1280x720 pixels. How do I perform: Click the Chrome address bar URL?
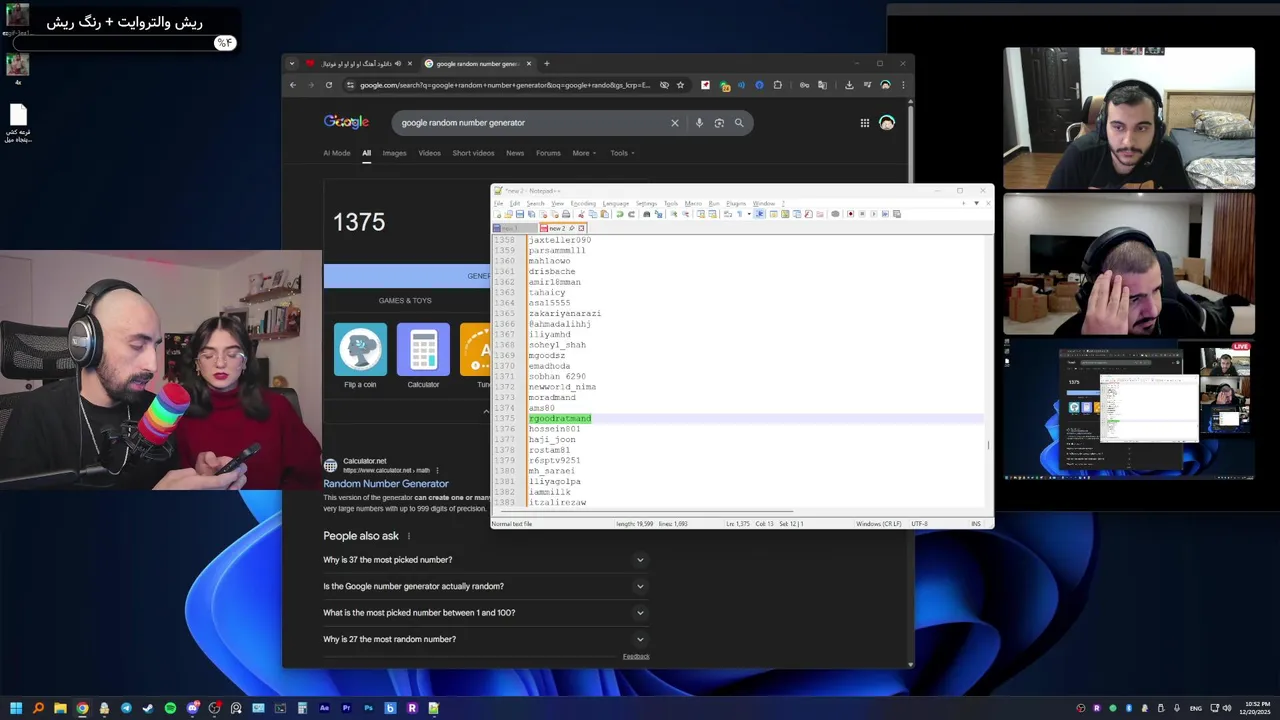(x=505, y=85)
